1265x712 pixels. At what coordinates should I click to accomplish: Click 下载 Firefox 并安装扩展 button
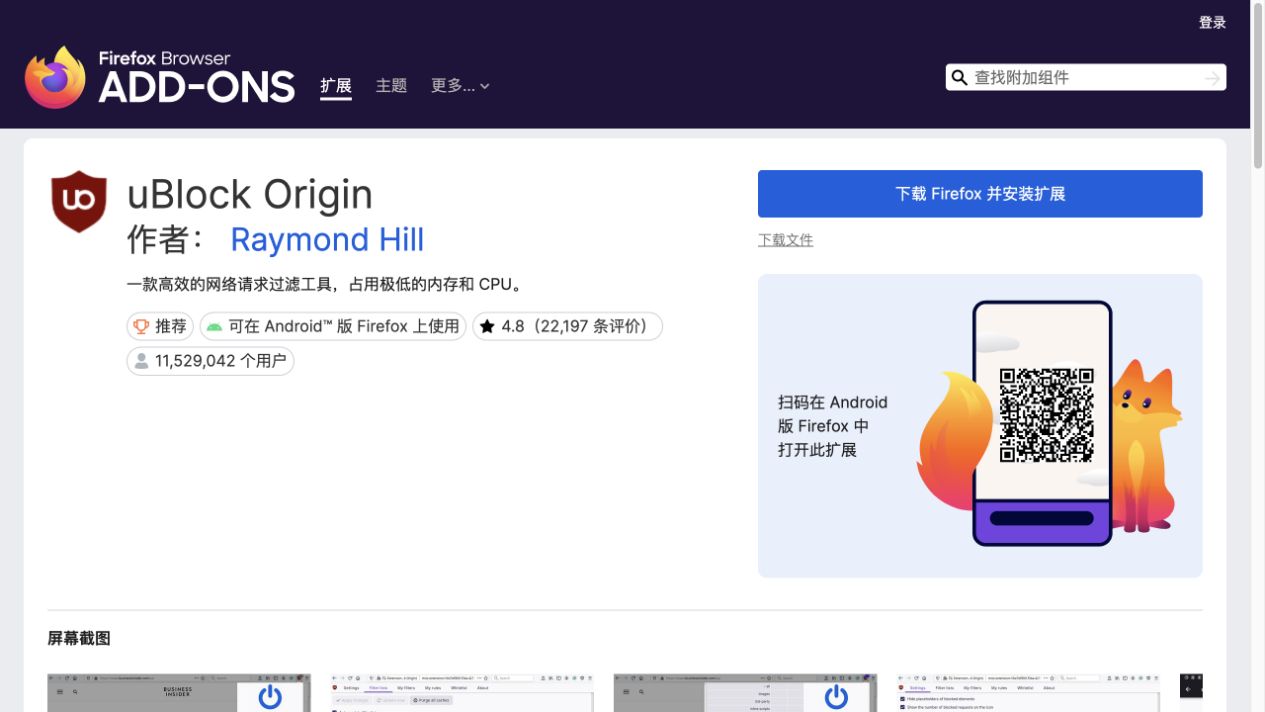[980, 194]
